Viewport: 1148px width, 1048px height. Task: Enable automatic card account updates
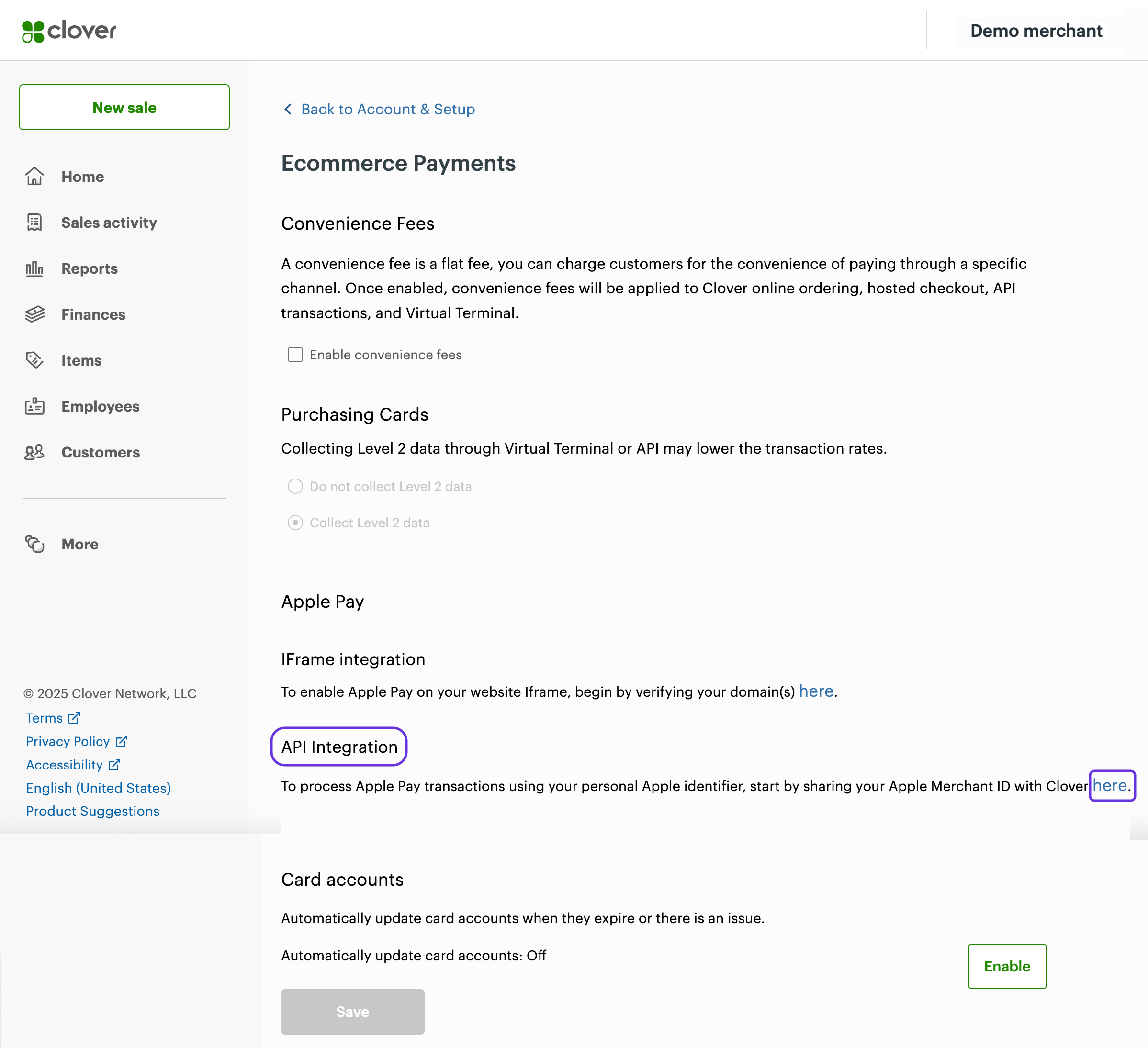click(1006, 966)
